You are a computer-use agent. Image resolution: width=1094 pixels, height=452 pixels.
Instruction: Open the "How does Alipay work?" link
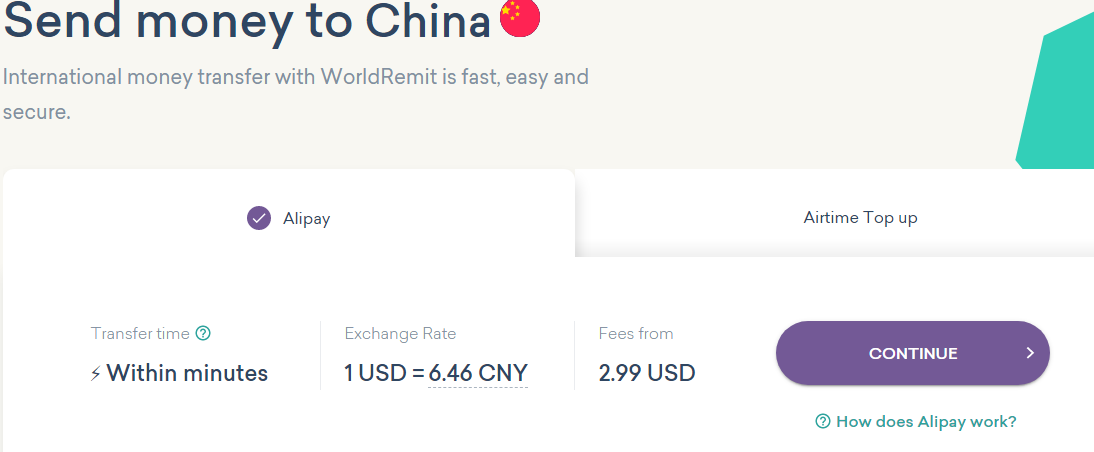tap(926, 422)
